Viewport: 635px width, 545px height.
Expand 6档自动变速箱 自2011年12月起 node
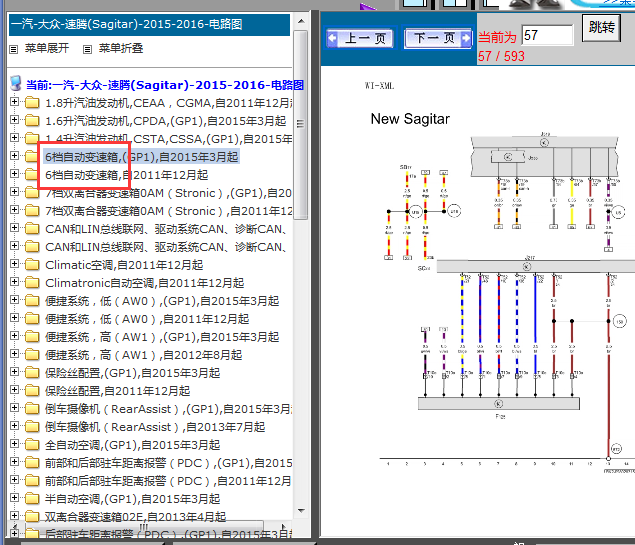[x=15, y=174]
